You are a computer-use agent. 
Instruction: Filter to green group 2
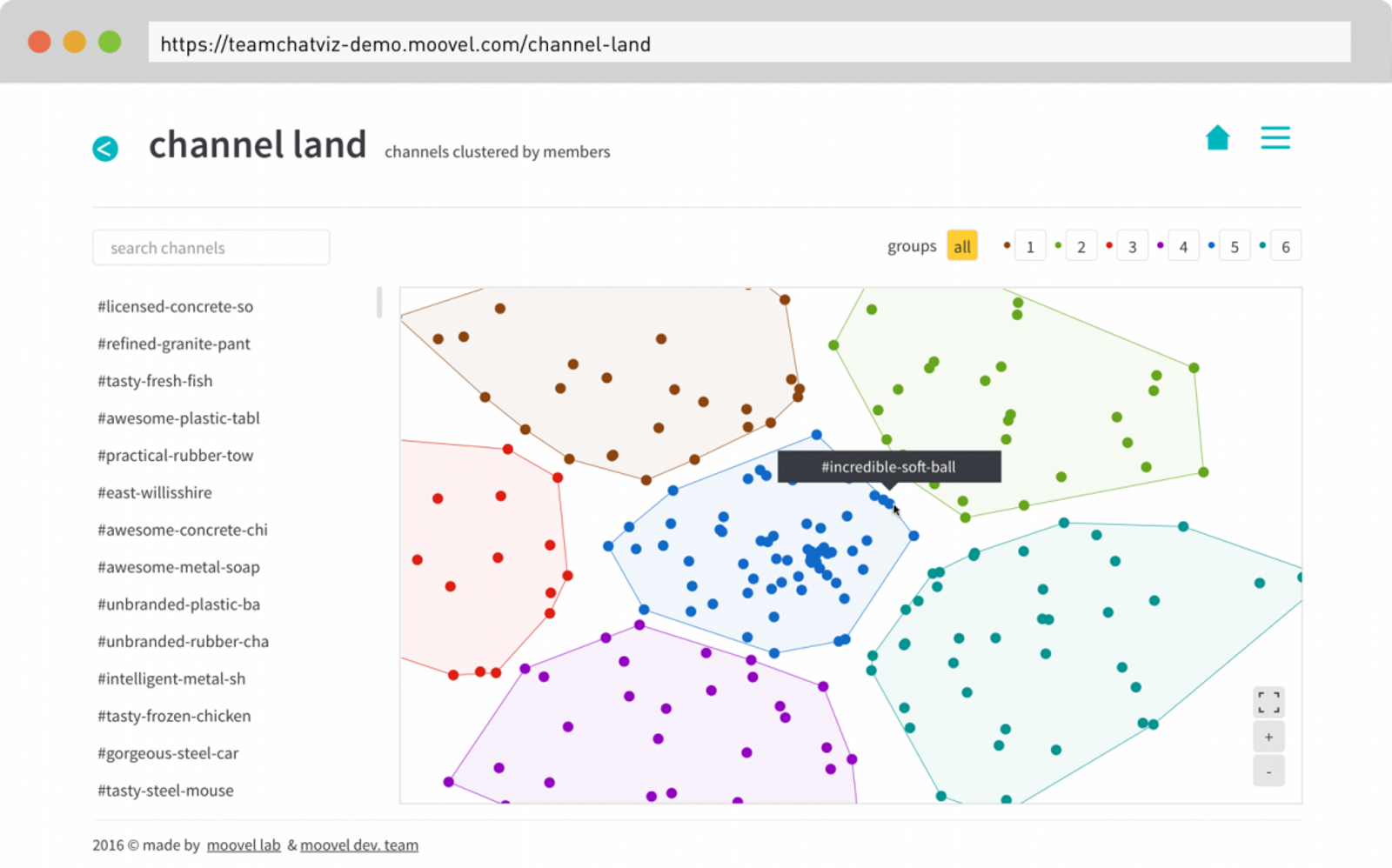(1081, 246)
